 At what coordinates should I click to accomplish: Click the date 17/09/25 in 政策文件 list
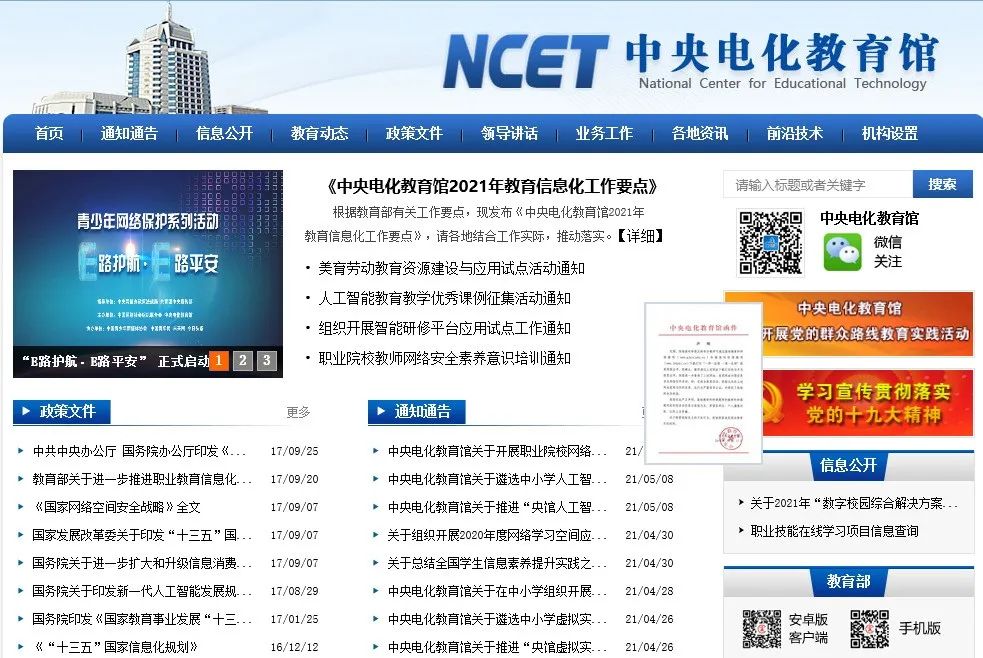point(295,451)
